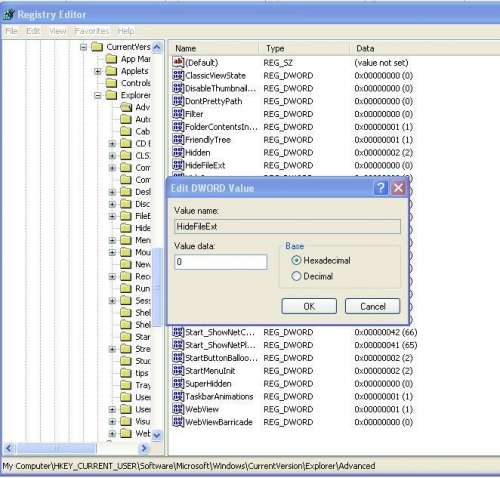Click the Value name field
The image size is (500, 478).
pyautogui.click(x=287, y=227)
